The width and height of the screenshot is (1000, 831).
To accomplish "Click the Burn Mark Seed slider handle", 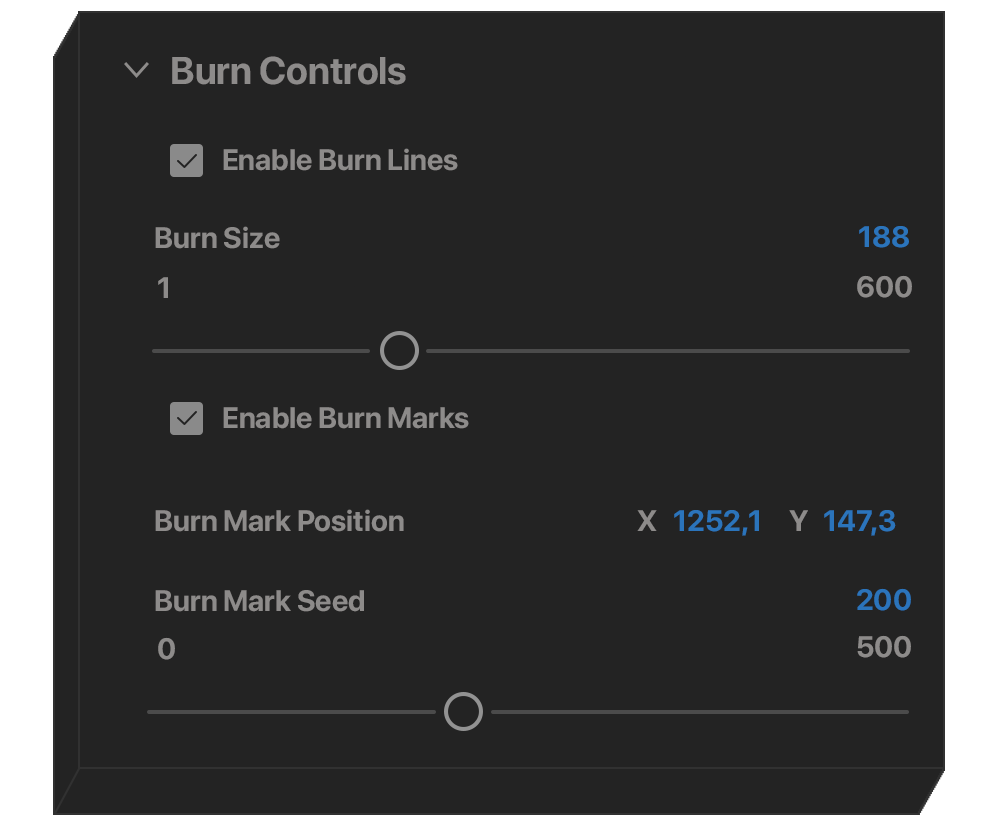I will [463, 712].
